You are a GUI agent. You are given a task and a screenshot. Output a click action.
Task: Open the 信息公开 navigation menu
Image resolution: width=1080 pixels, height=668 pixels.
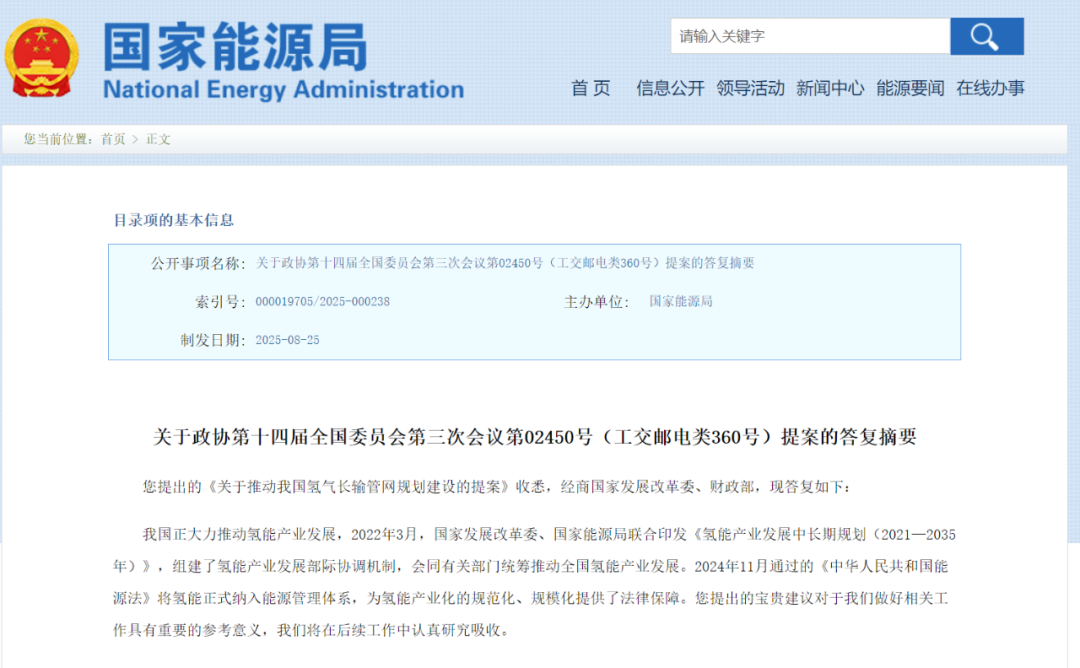(670, 88)
